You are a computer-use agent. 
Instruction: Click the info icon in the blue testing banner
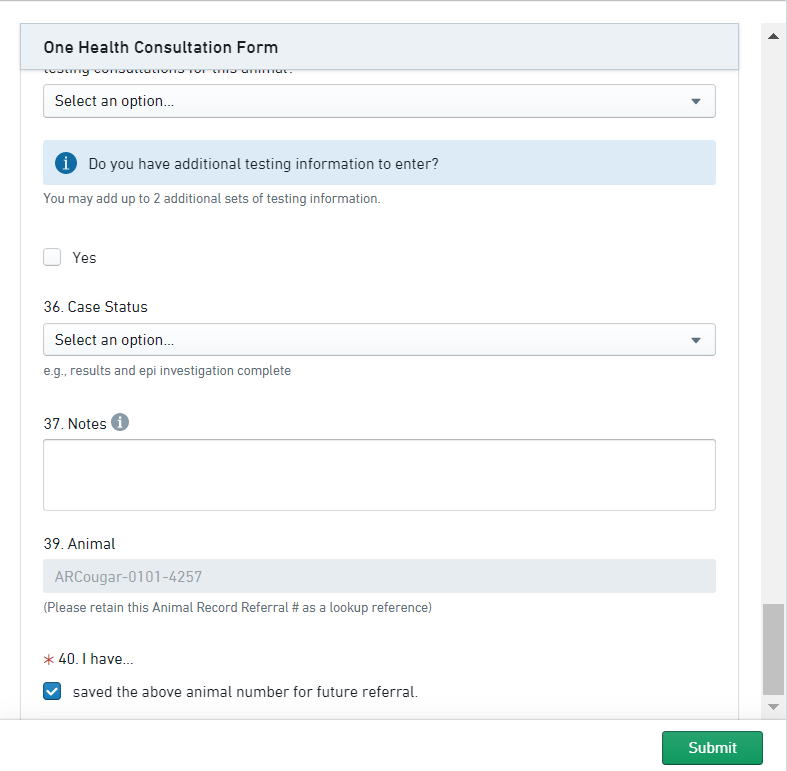pos(66,163)
